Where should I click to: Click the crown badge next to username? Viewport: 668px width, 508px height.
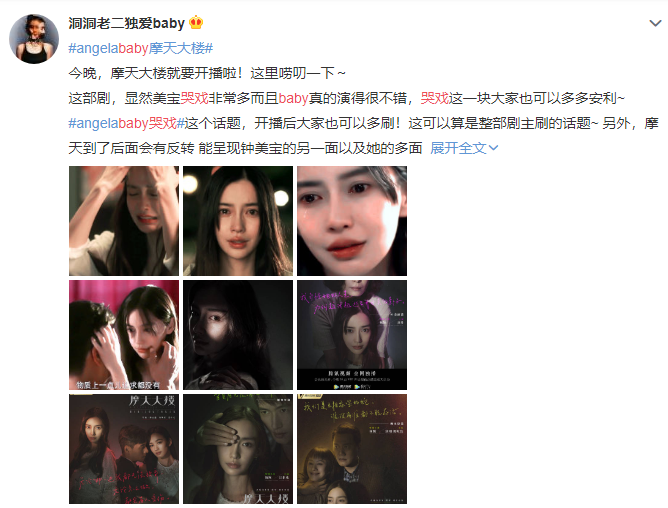coord(196,23)
